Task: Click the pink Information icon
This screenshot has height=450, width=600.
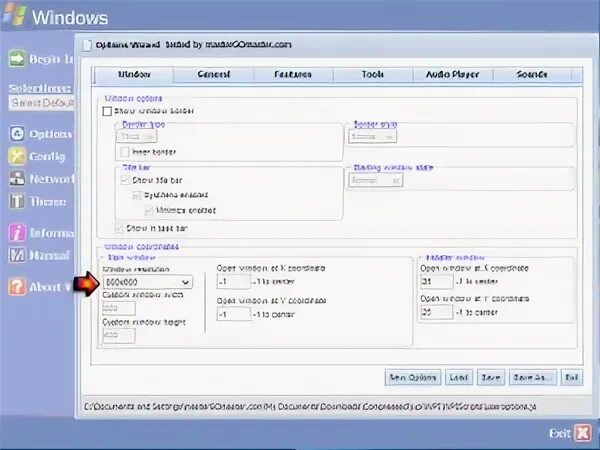Action: (17, 233)
